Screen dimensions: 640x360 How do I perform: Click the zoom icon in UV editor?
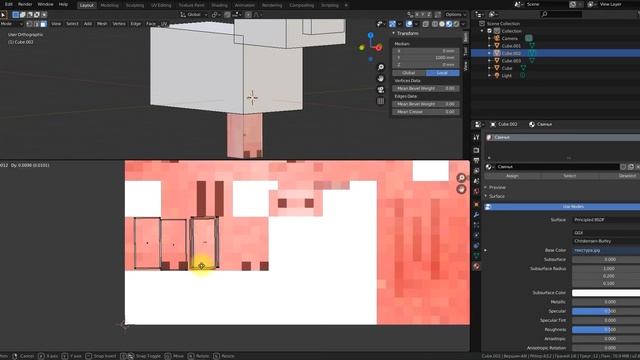[x=461, y=178]
